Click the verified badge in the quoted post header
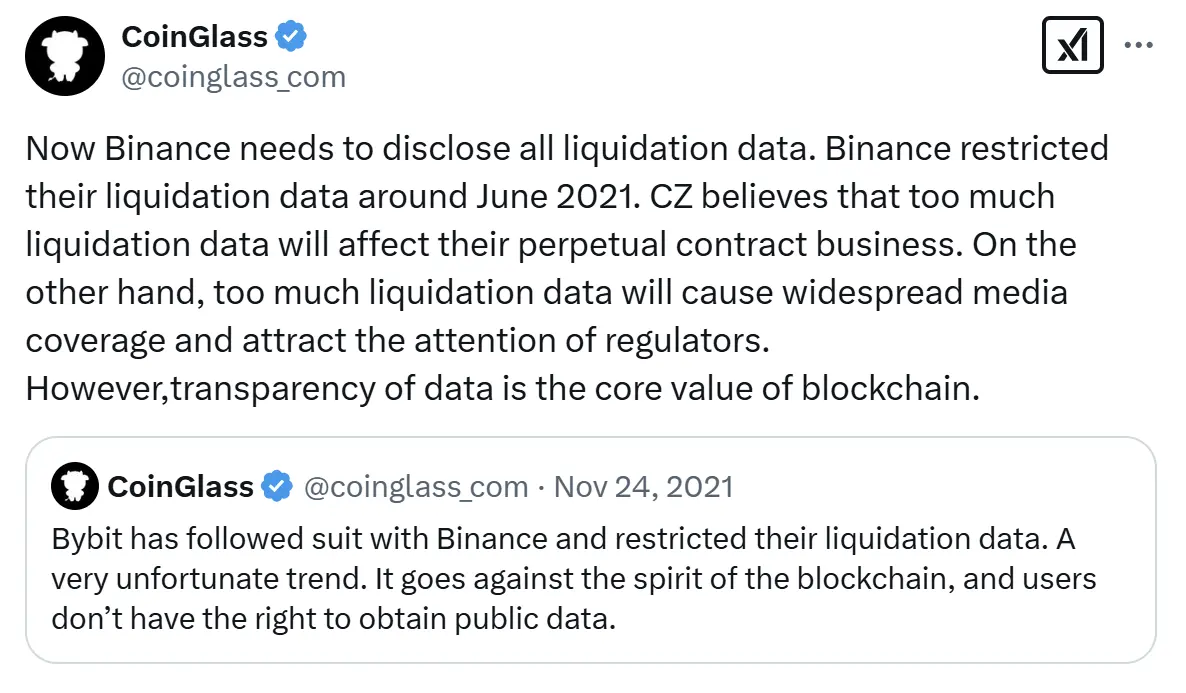Image resolution: width=1186 pixels, height=693 pixels. tap(276, 487)
